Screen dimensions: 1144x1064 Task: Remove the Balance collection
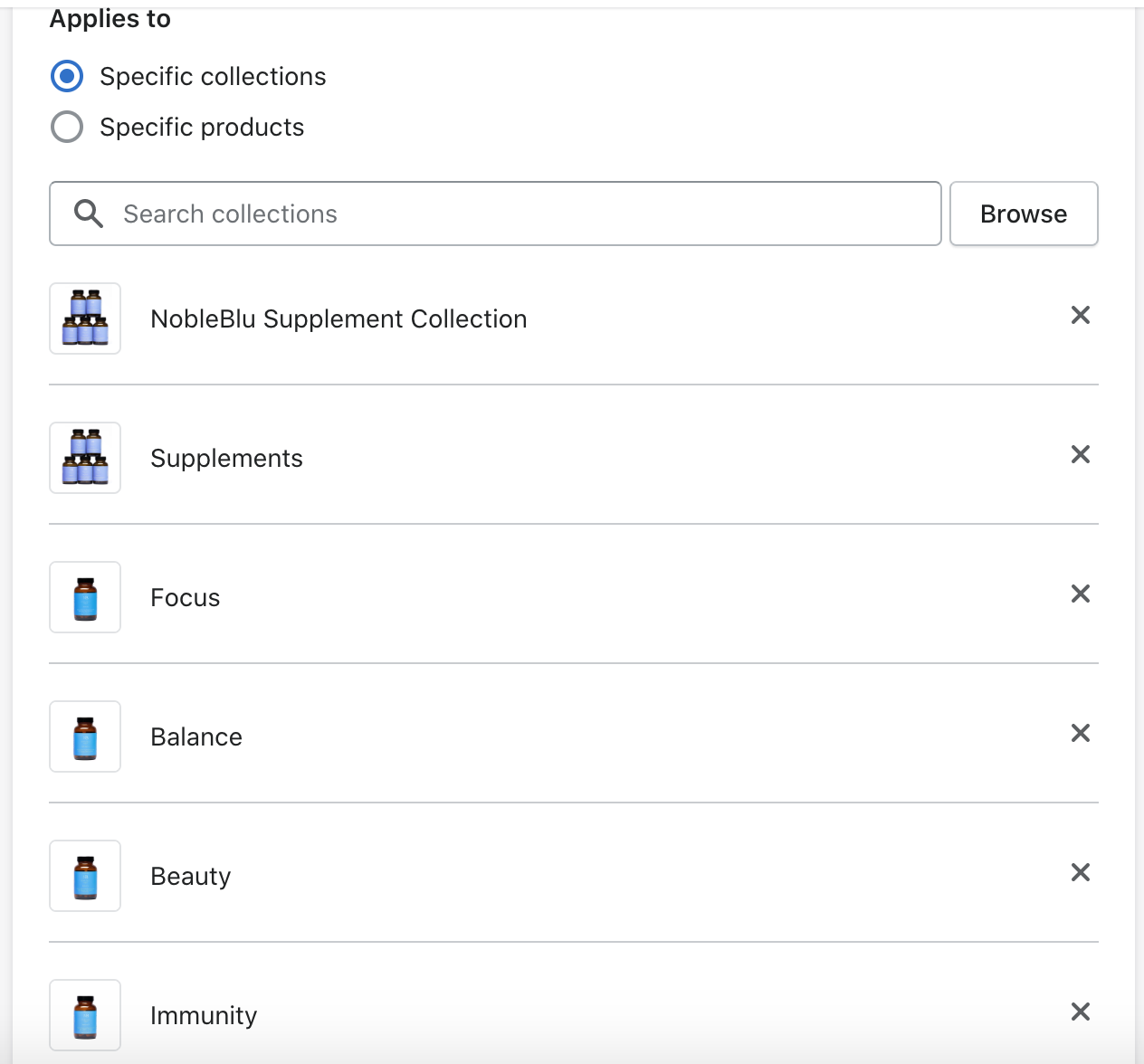(1080, 733)
